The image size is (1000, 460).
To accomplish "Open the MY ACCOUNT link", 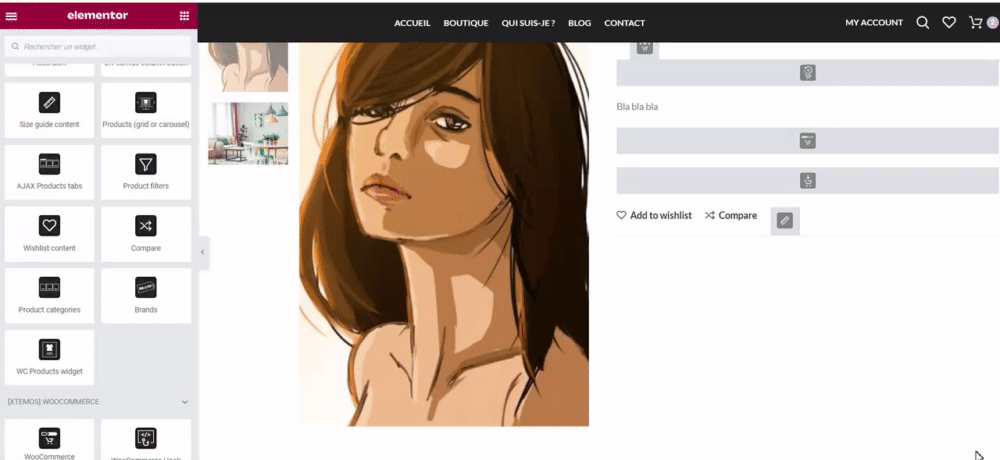I will tap(874, 23).
